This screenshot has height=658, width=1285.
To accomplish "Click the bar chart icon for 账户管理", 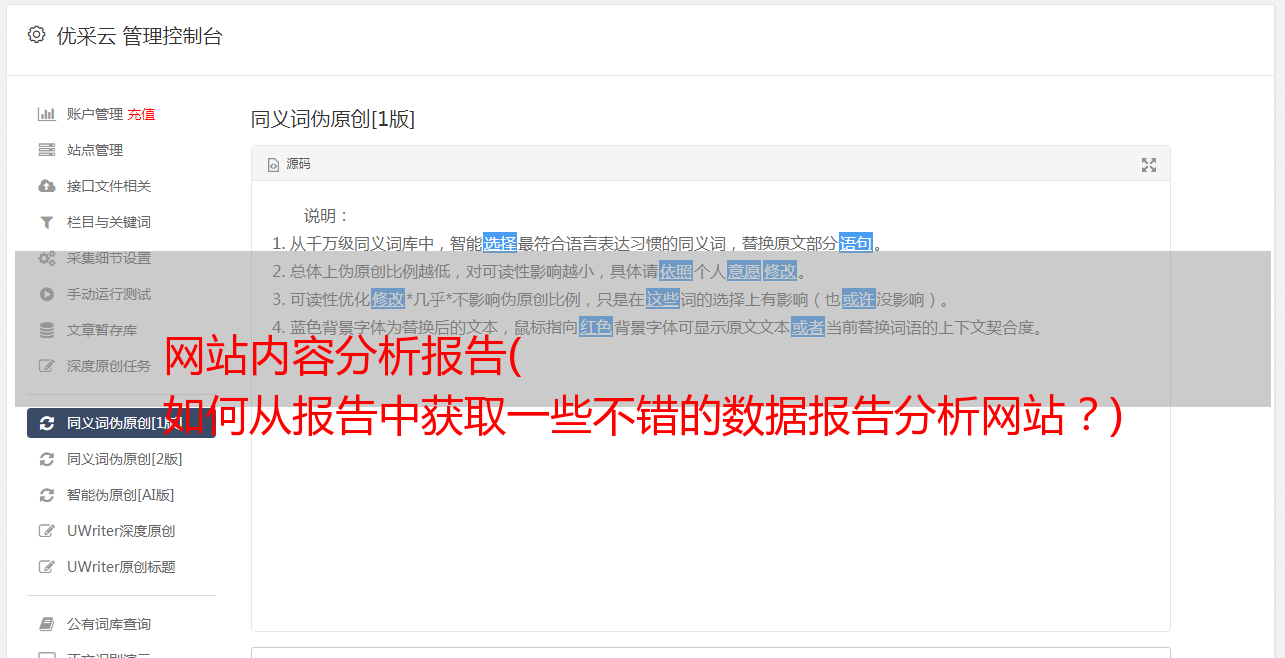I will coord(46,114).
